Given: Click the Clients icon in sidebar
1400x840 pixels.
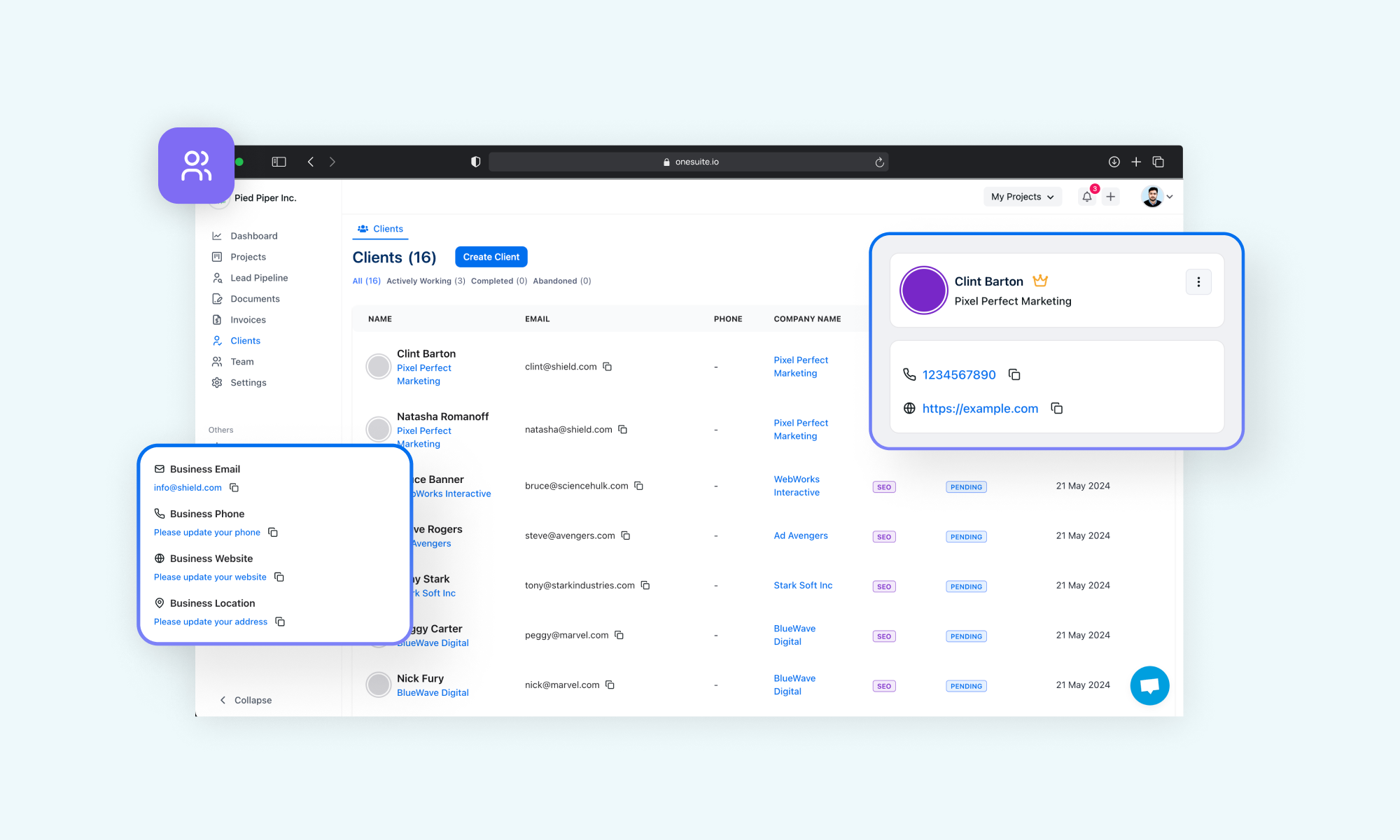Looking at the screenshot, I should 217,340.
